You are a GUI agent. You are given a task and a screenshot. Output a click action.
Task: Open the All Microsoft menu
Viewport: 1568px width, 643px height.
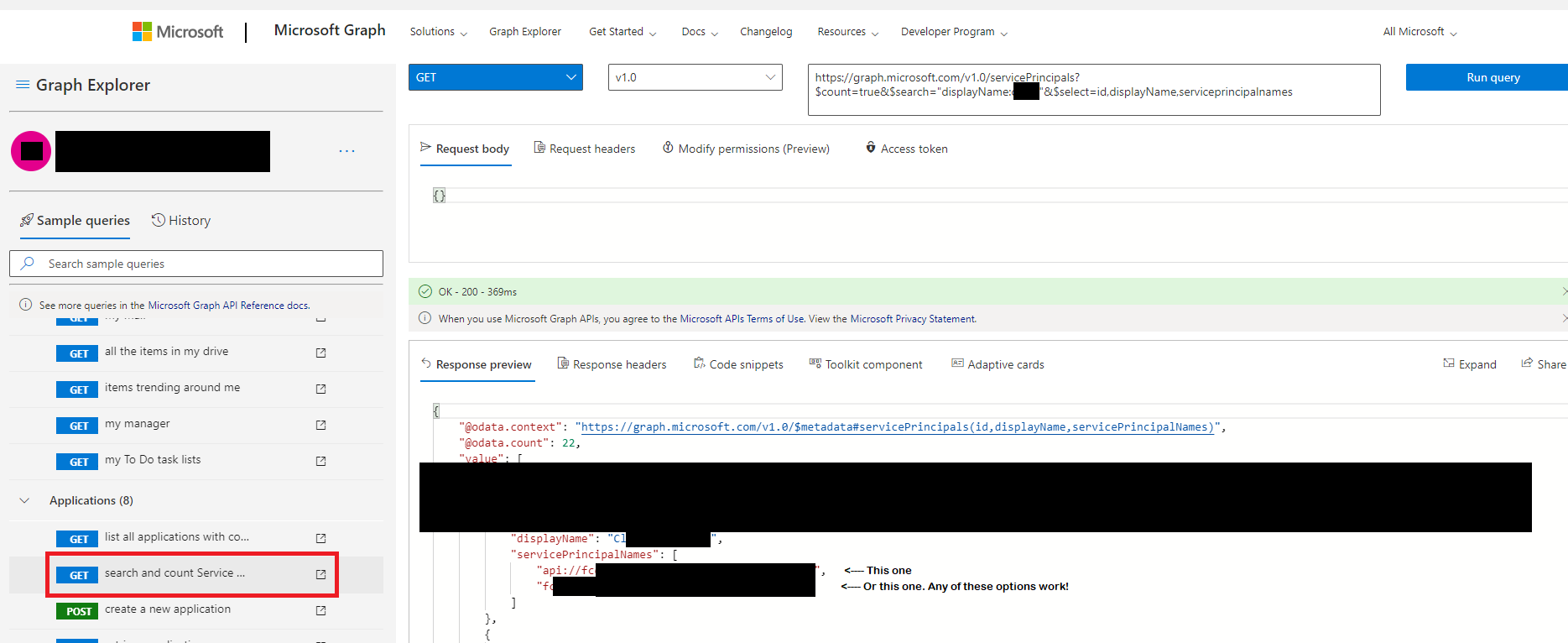coord(1420,32)
